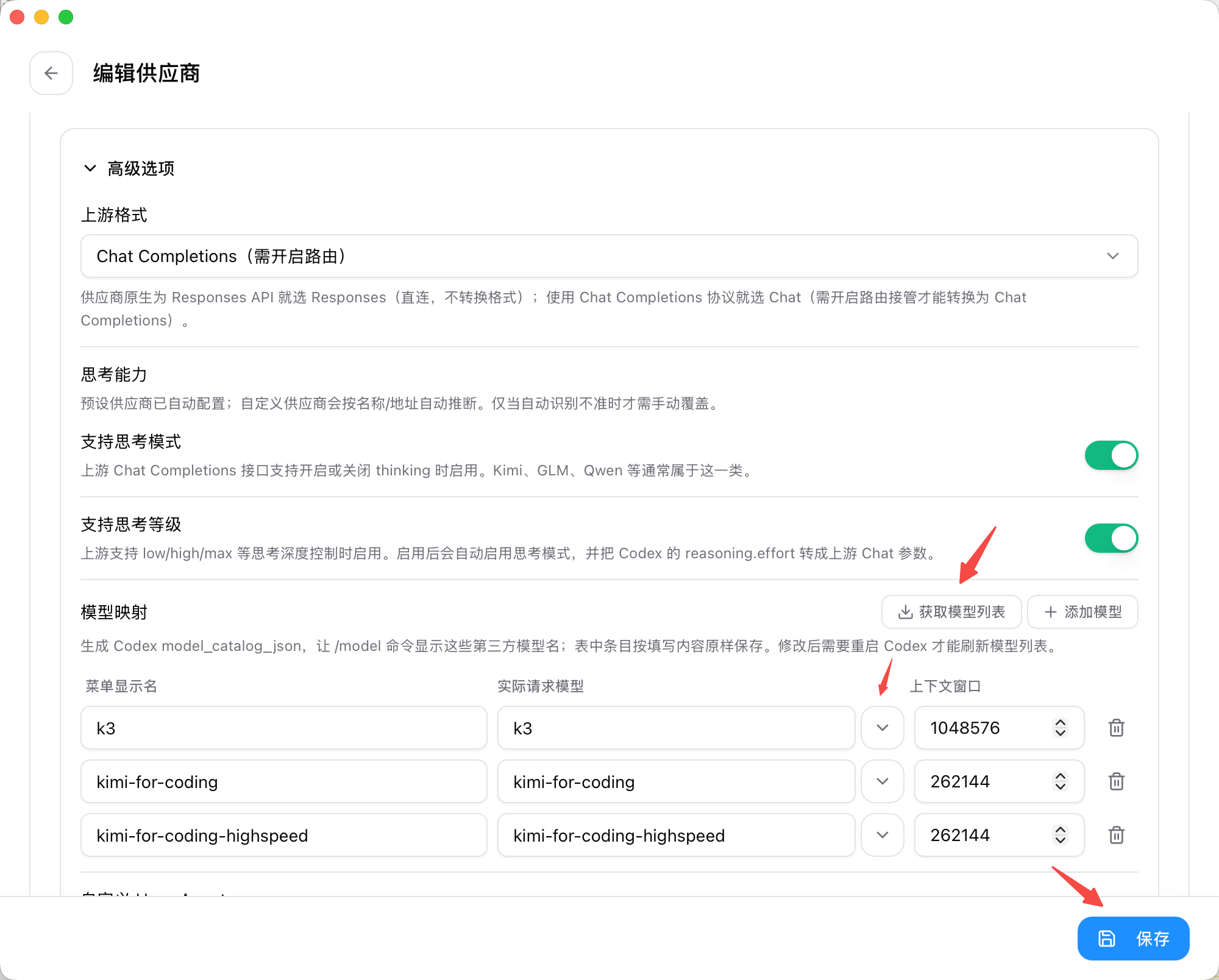Click the 实际请求模型 column header

[541, 686]
